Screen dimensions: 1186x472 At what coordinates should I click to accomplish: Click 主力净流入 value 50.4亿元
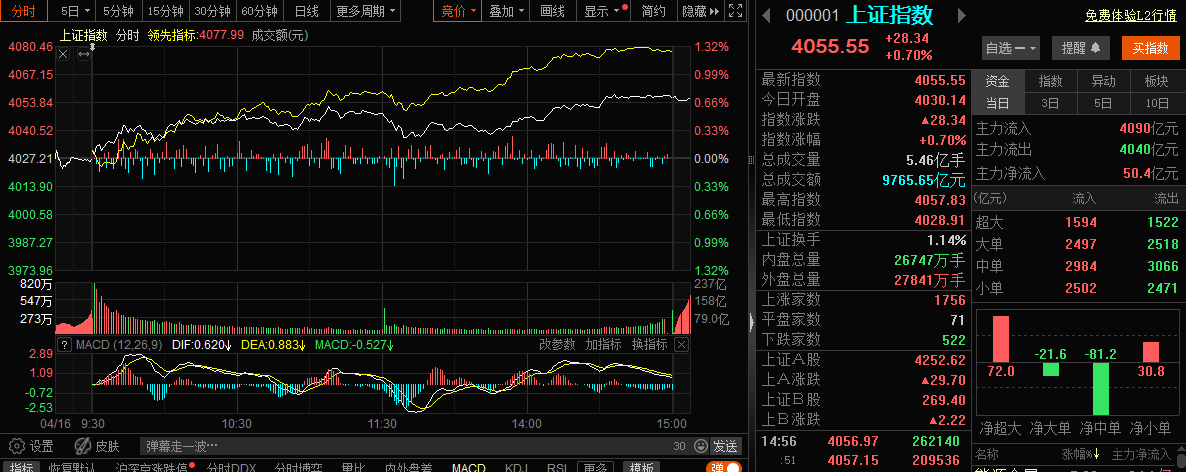point(1150,173)
